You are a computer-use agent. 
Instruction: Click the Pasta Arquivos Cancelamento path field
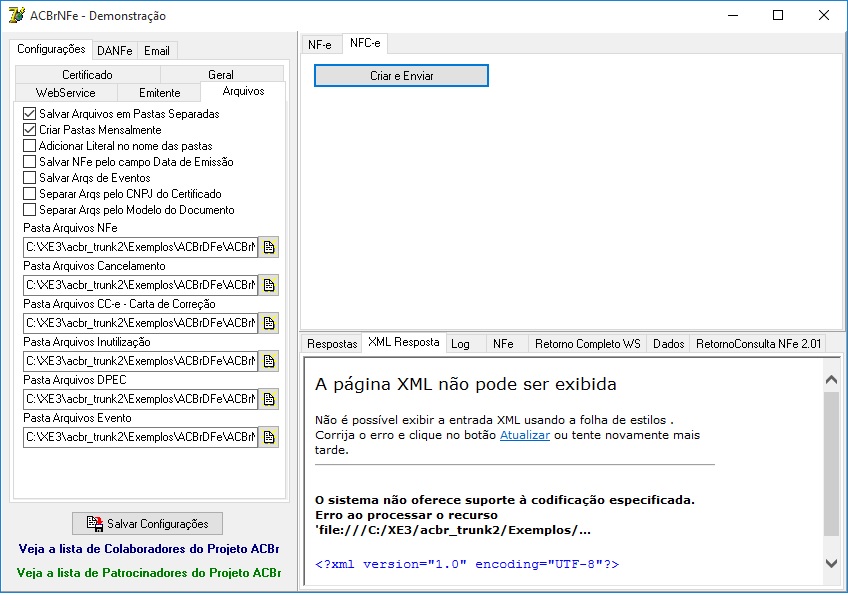pyautogui.click(x=141, y=285)
